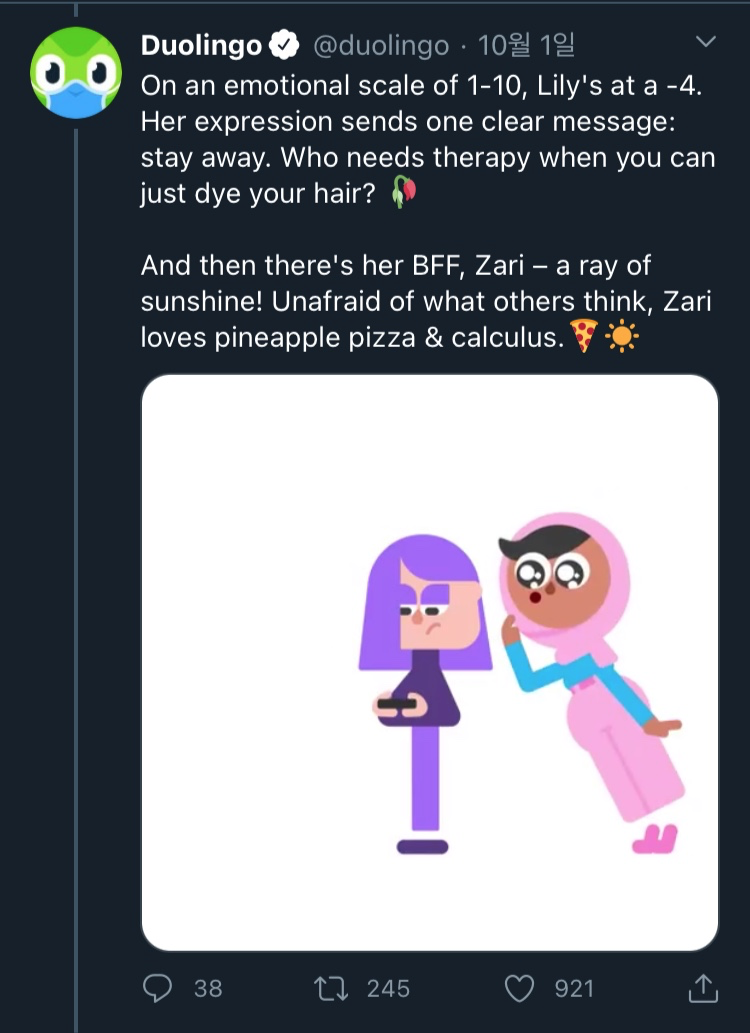Screen dimensions: 750x1033
Task: Share the tweet via the upload icon
Action: pyautogui.click(x=703, y=988)
